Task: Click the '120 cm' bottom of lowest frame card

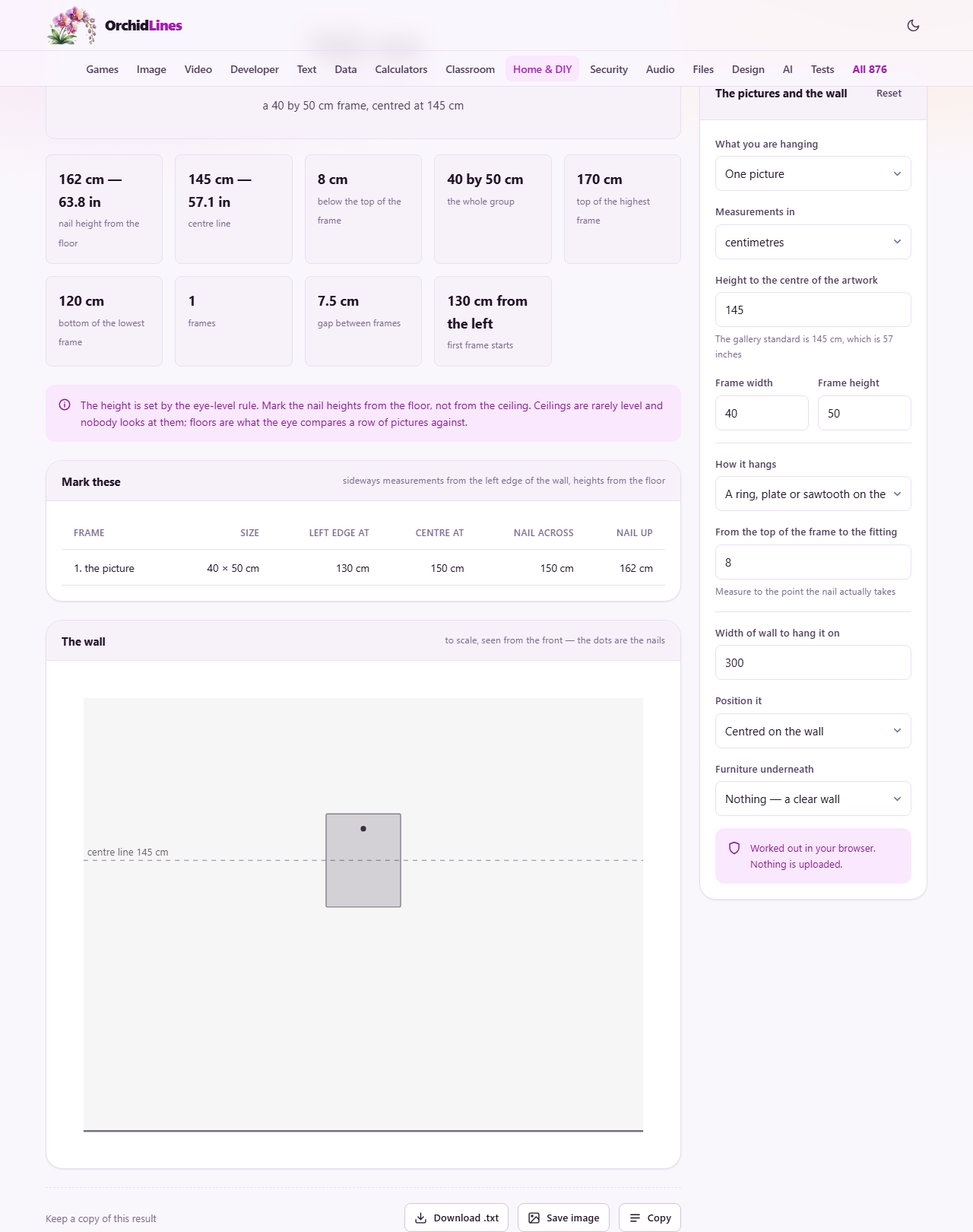Action: click(104, 321)
